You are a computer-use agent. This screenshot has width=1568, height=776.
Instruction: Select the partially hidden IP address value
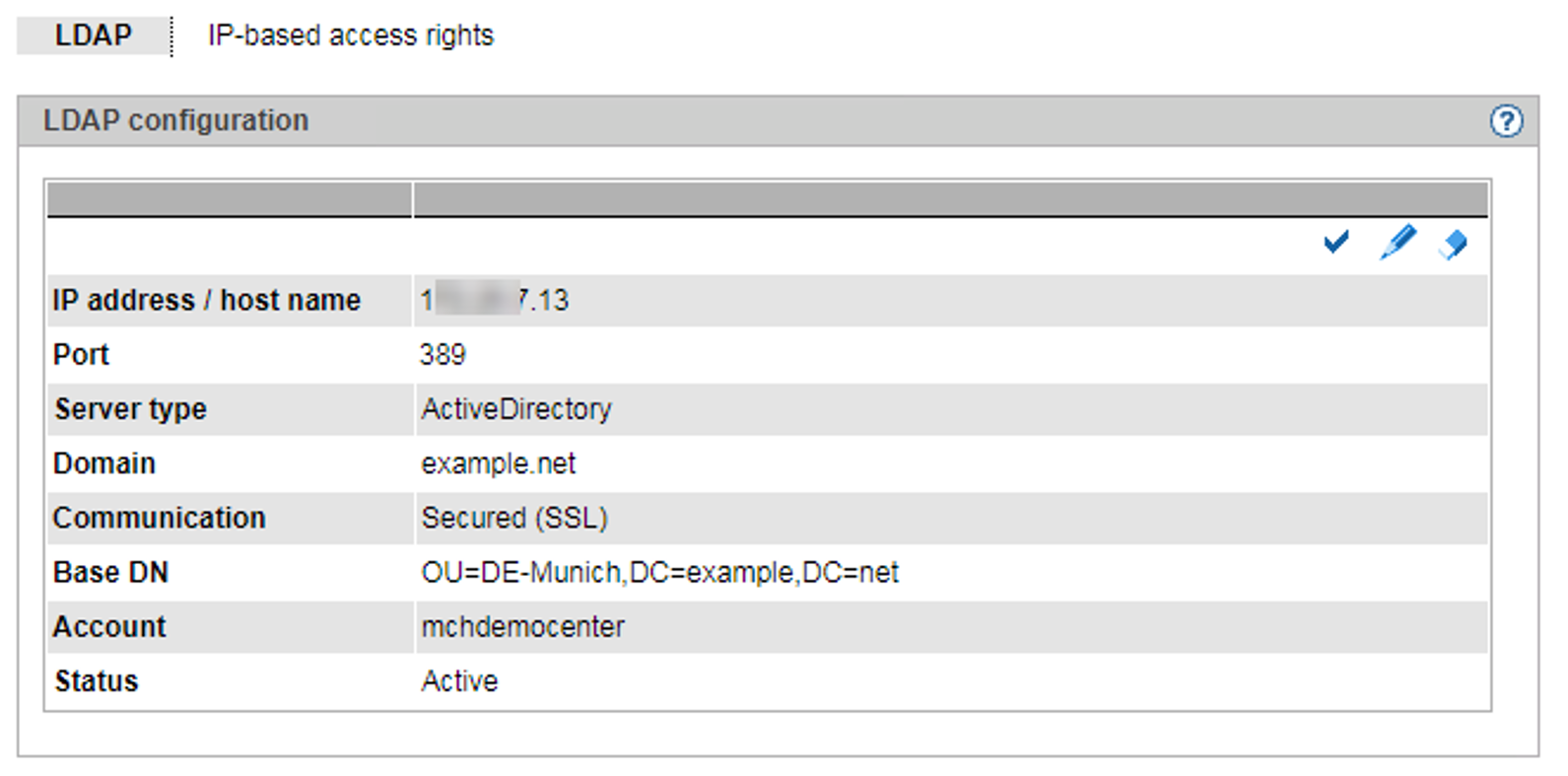495,301
